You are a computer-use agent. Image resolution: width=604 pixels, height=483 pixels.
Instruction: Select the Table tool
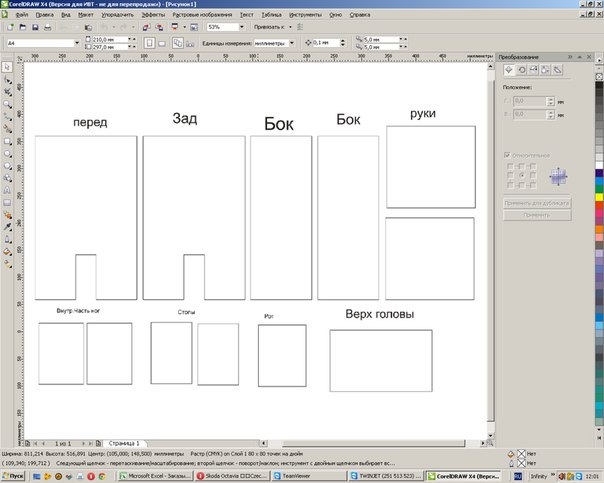click(7, 203)
